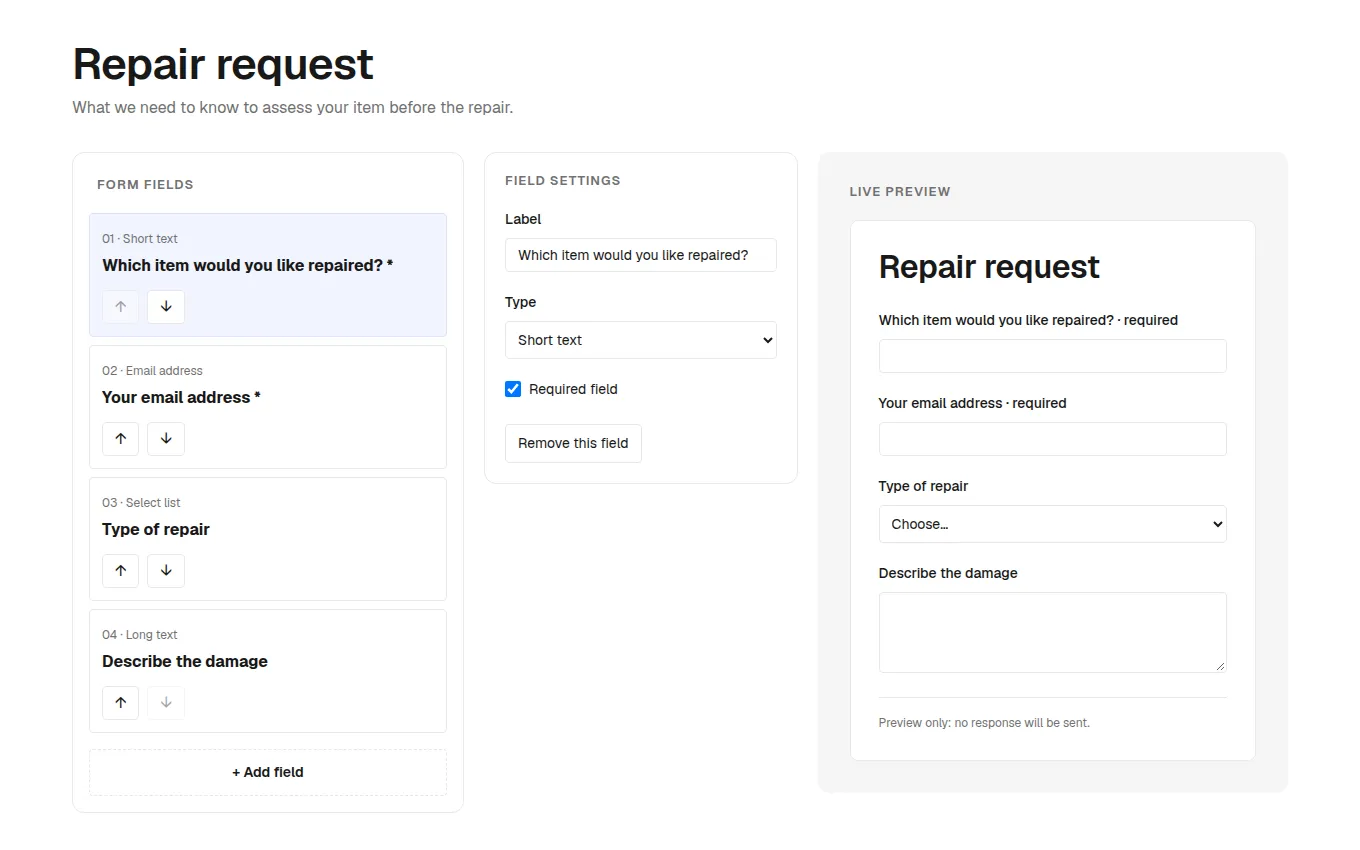Select the 'Describe the damage' field card title
The width and height of the screenshot is (1360, 850).
[185, 661]
